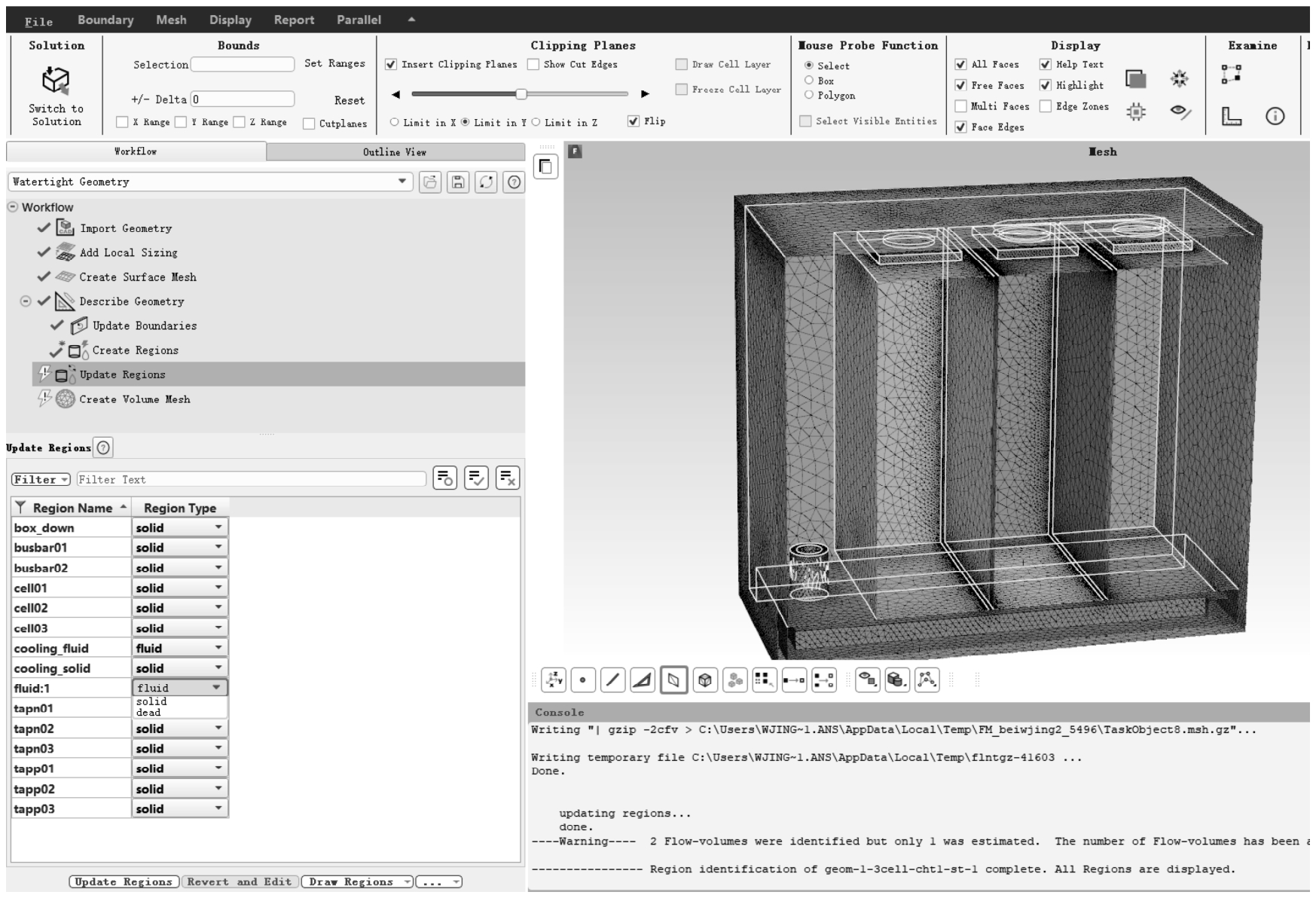Choose Box mouse probe option
Image resolution: width=1316 pixels, height=898 pixels.
[x=809, y=81]
